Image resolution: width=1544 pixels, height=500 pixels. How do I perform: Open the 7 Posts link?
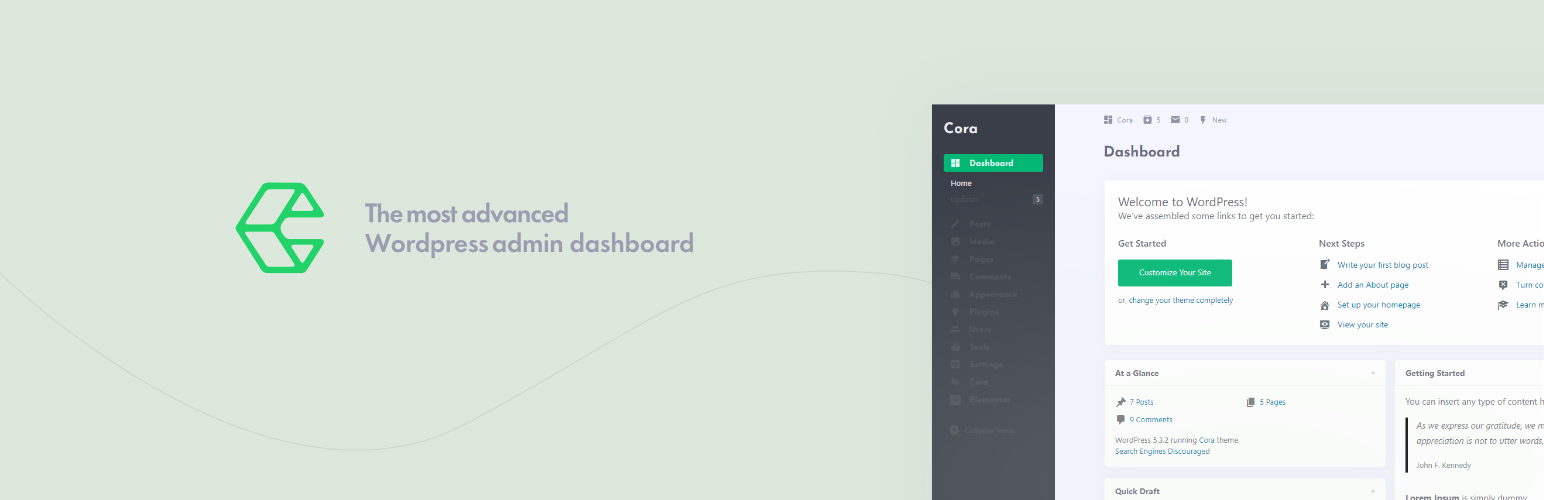[1141, 402]
